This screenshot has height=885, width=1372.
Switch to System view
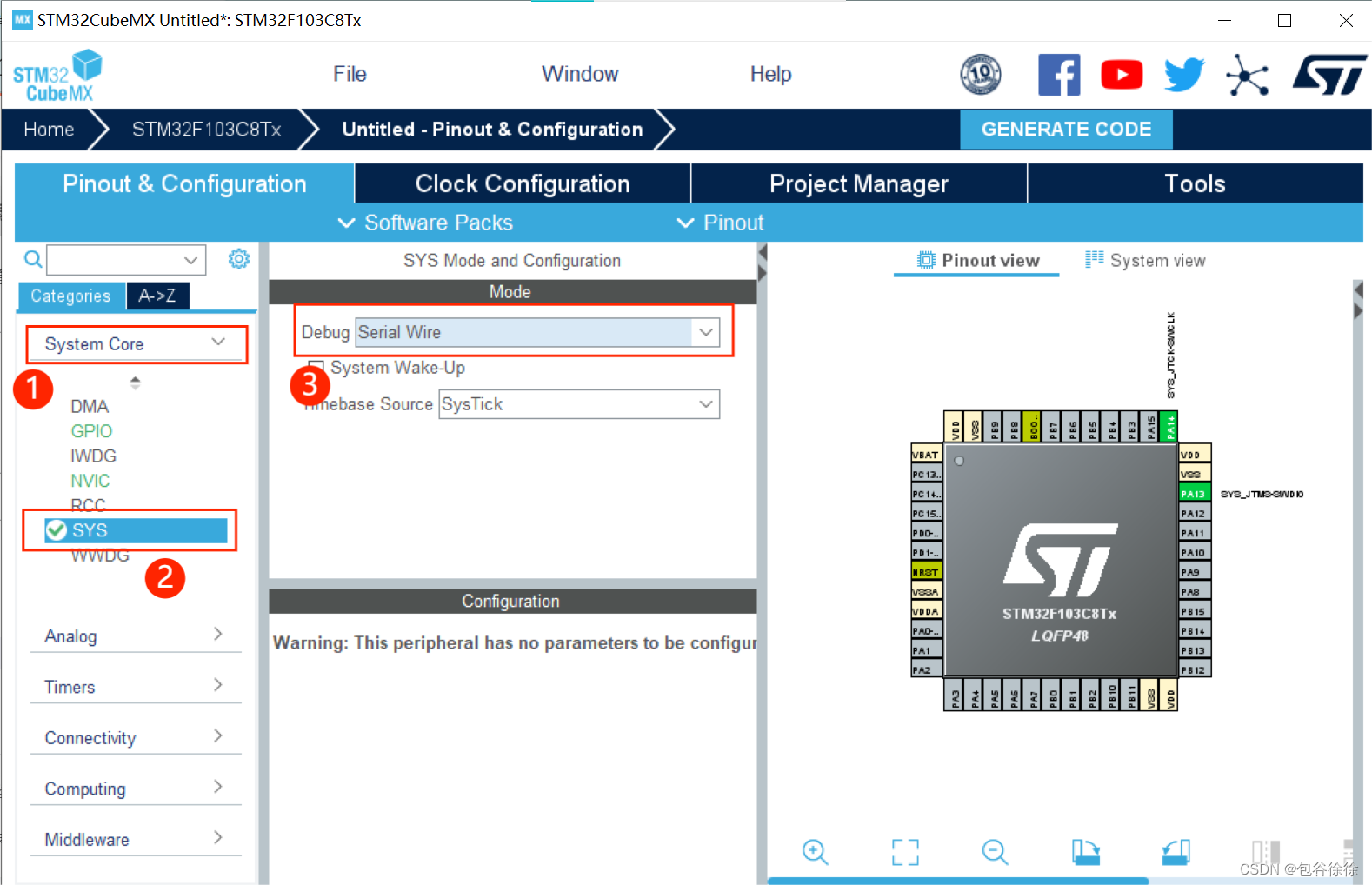(x=1145, y=261)
